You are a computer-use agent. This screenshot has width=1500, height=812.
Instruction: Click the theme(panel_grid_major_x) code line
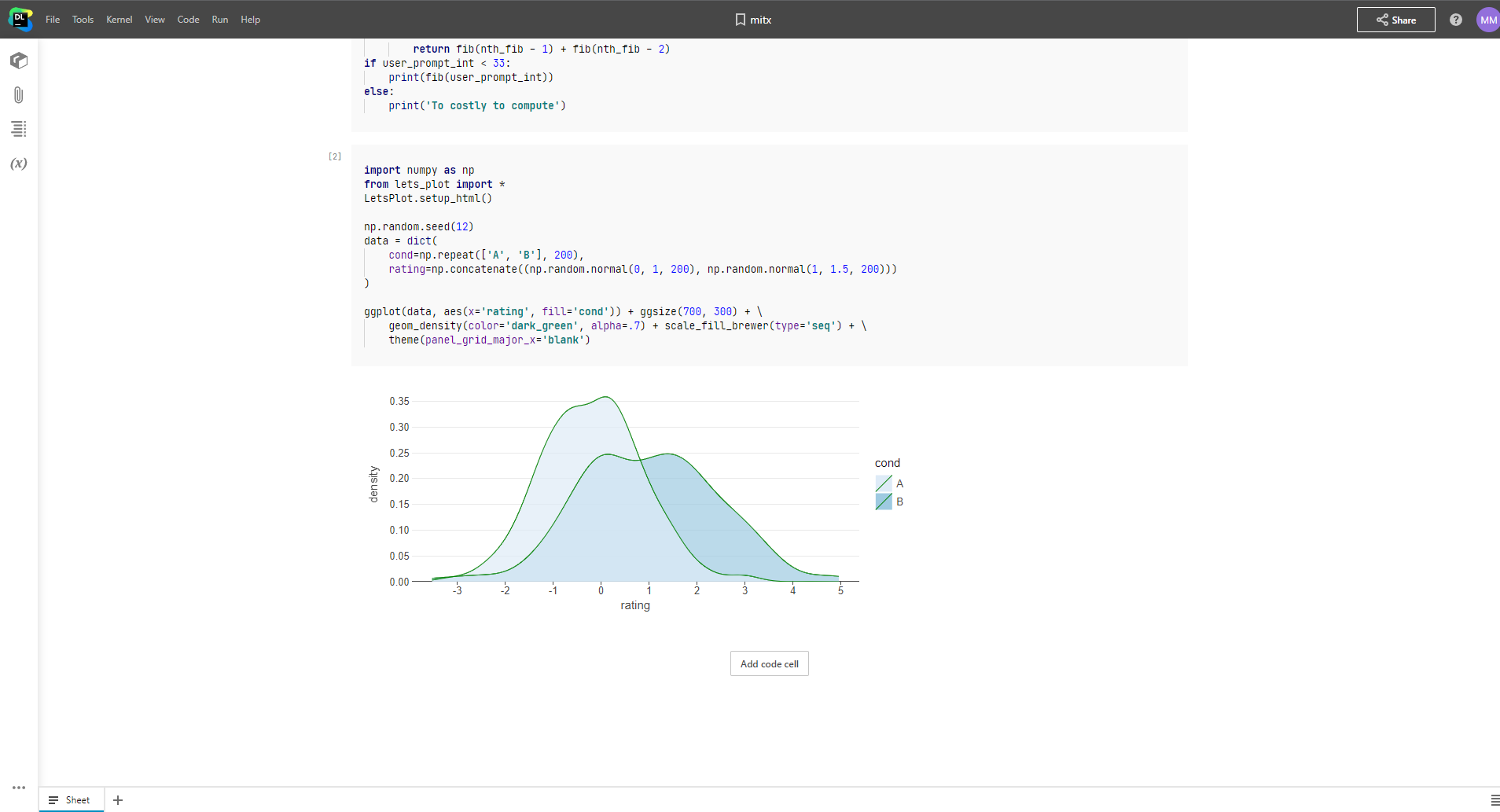click(489, 340)
